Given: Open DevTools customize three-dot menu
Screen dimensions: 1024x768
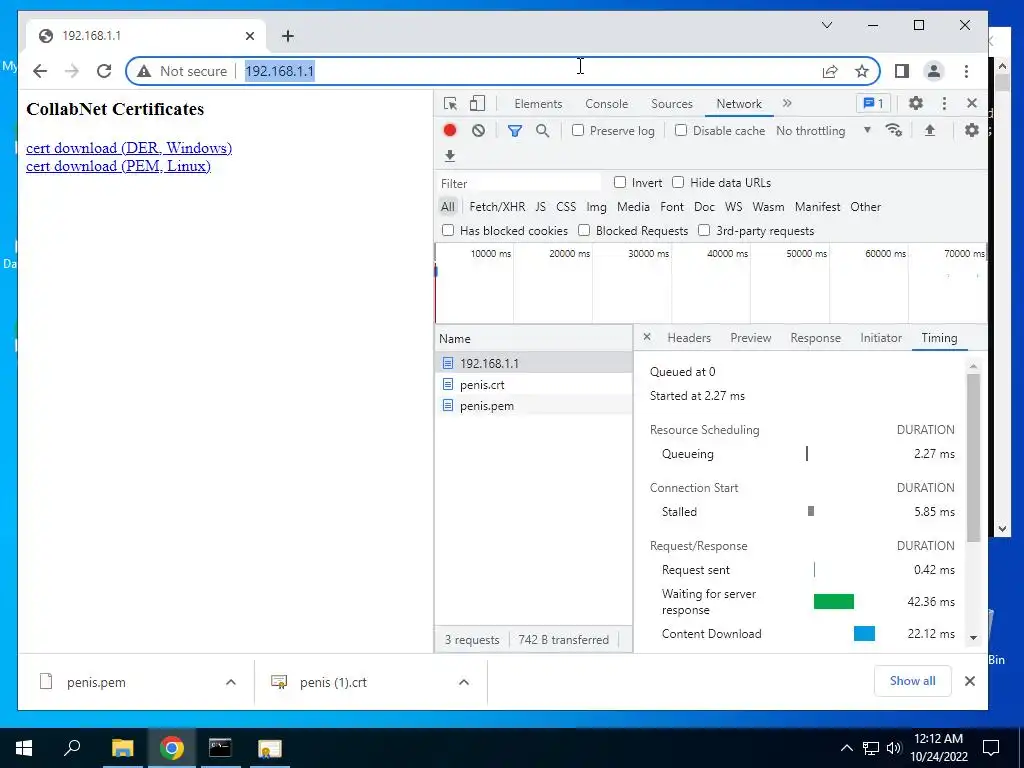Looking at the screenshot, I should [x=944, y=103].
